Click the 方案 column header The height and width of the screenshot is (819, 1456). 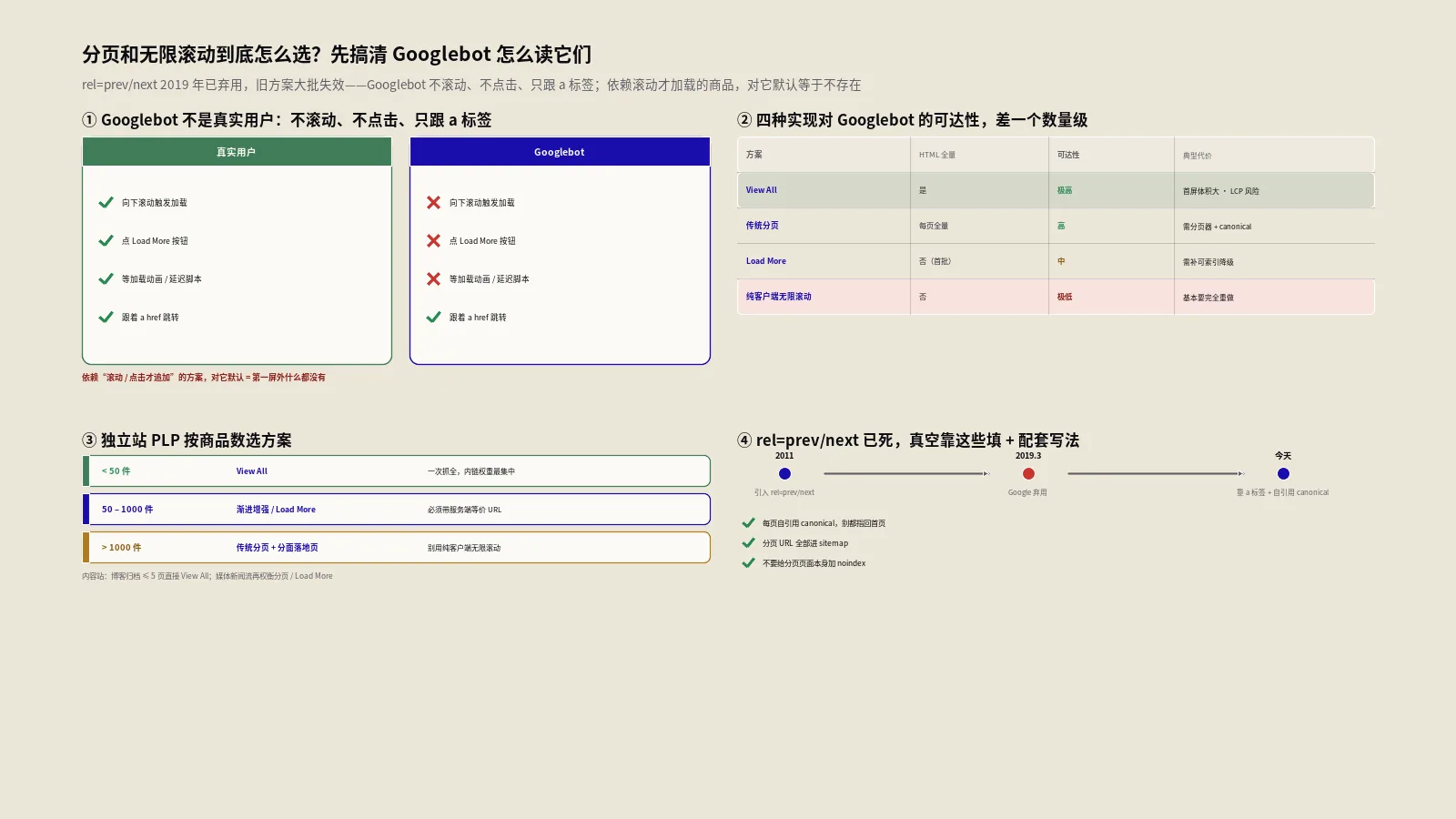(753, 155)
